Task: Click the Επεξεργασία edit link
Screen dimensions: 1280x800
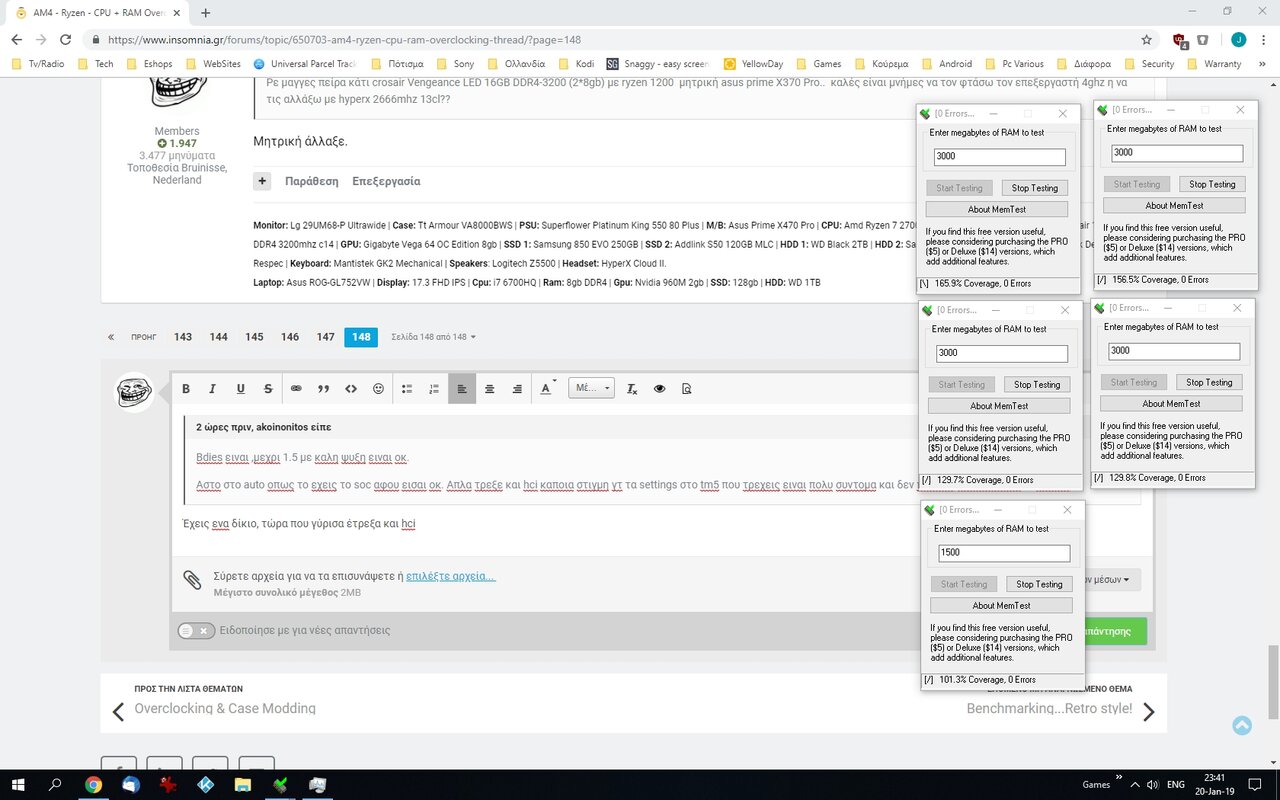Action: click(386, 182)
